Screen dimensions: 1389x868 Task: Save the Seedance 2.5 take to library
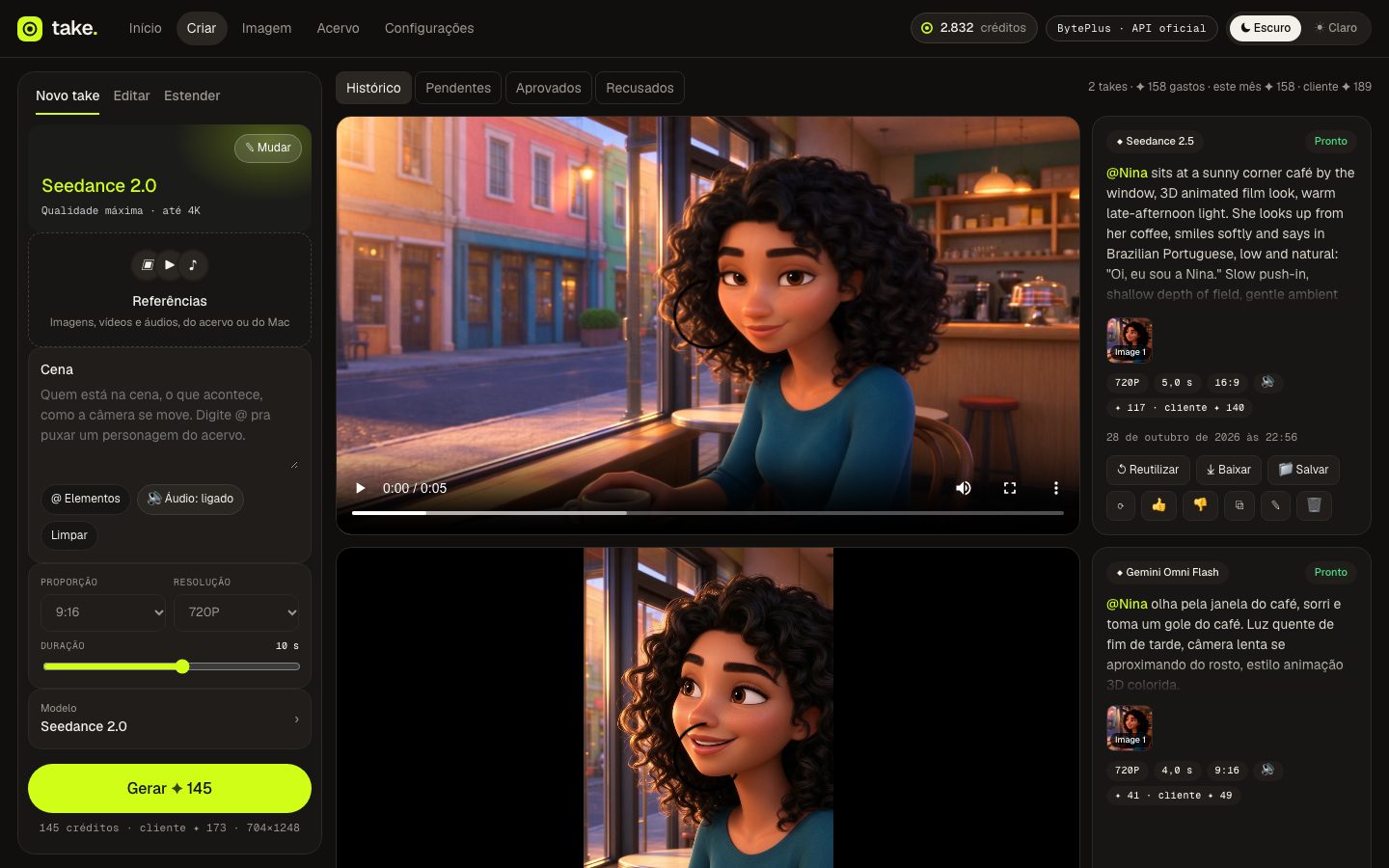point(1303,470)
